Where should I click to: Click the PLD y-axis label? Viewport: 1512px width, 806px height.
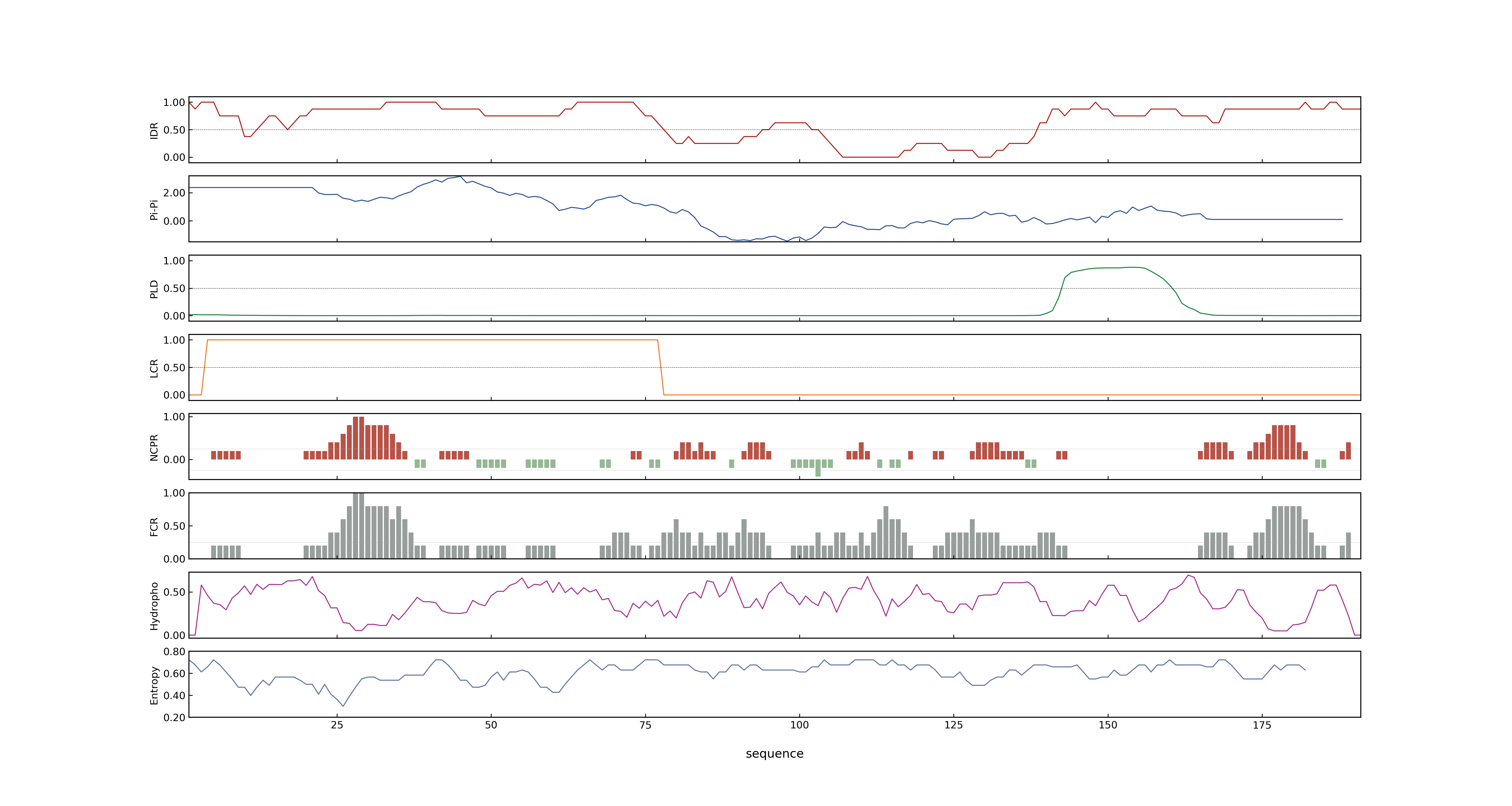tap(154, 288)
